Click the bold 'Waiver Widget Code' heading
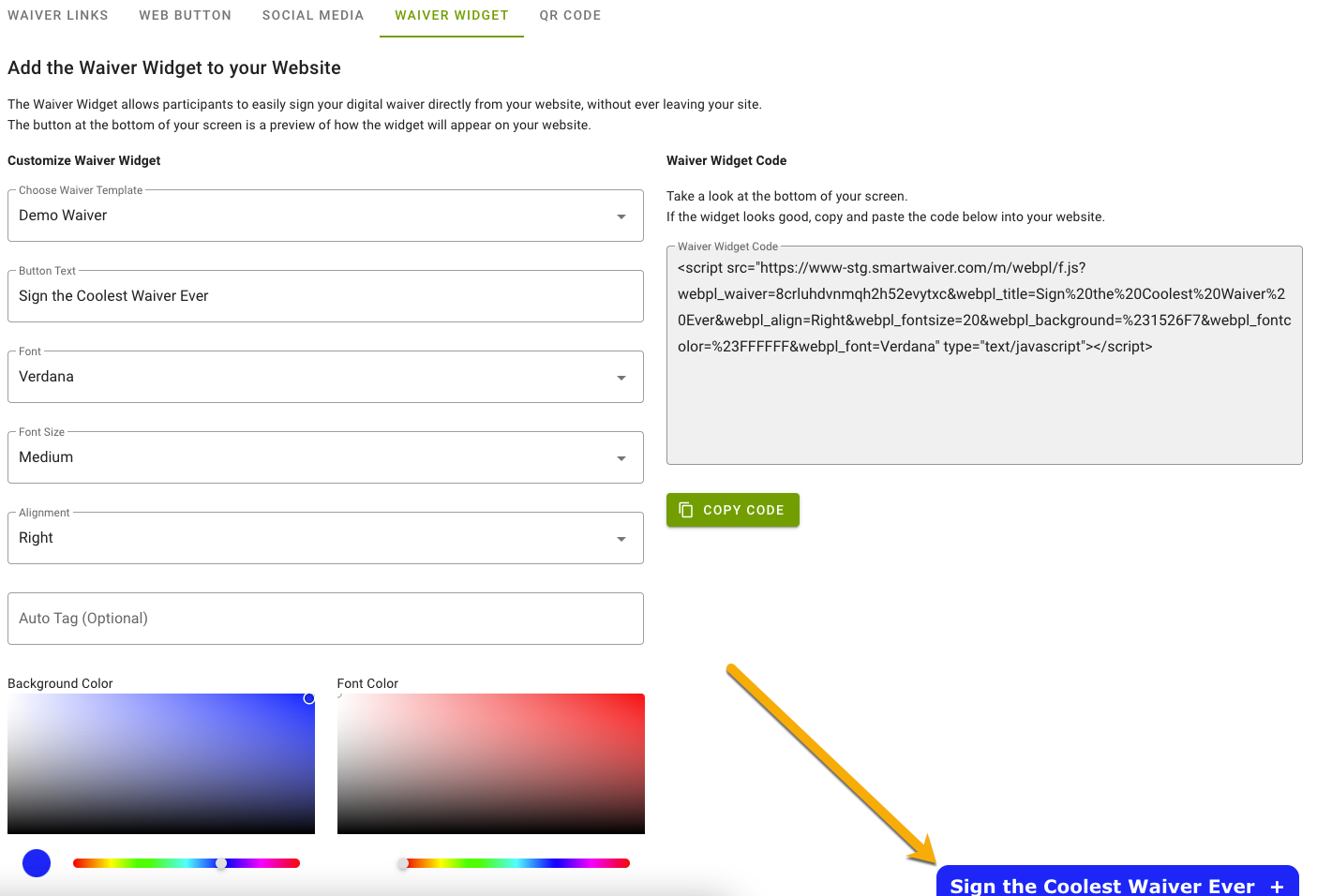Screen dimensions: 1317x896 click(x=726, y=160)
